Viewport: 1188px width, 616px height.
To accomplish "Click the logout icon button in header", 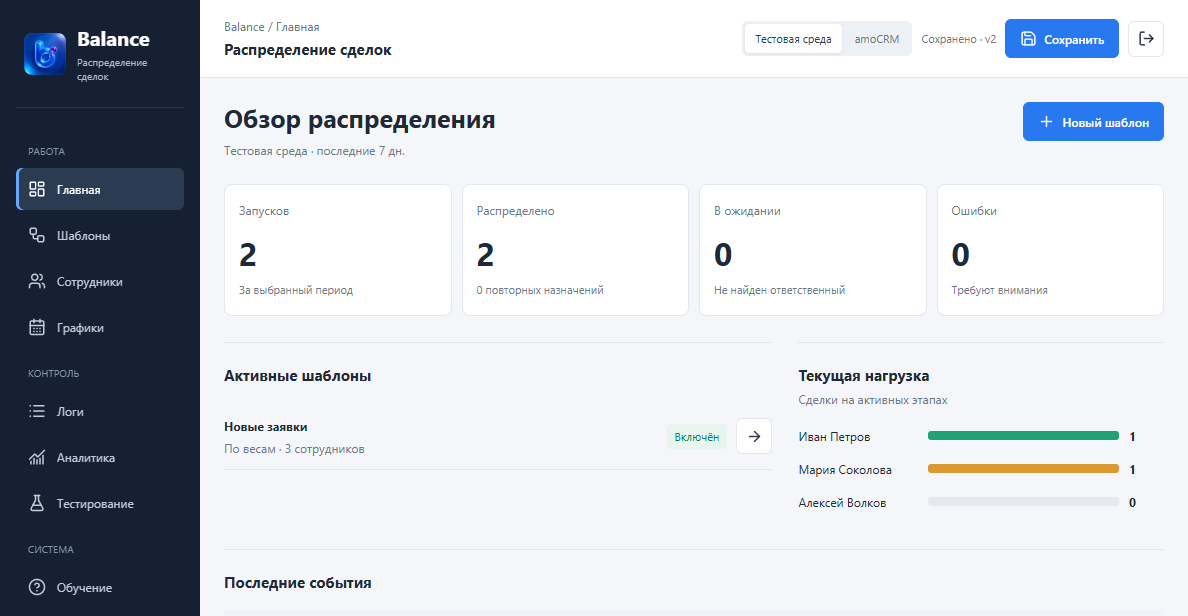I will click(x=1146, y=39).
